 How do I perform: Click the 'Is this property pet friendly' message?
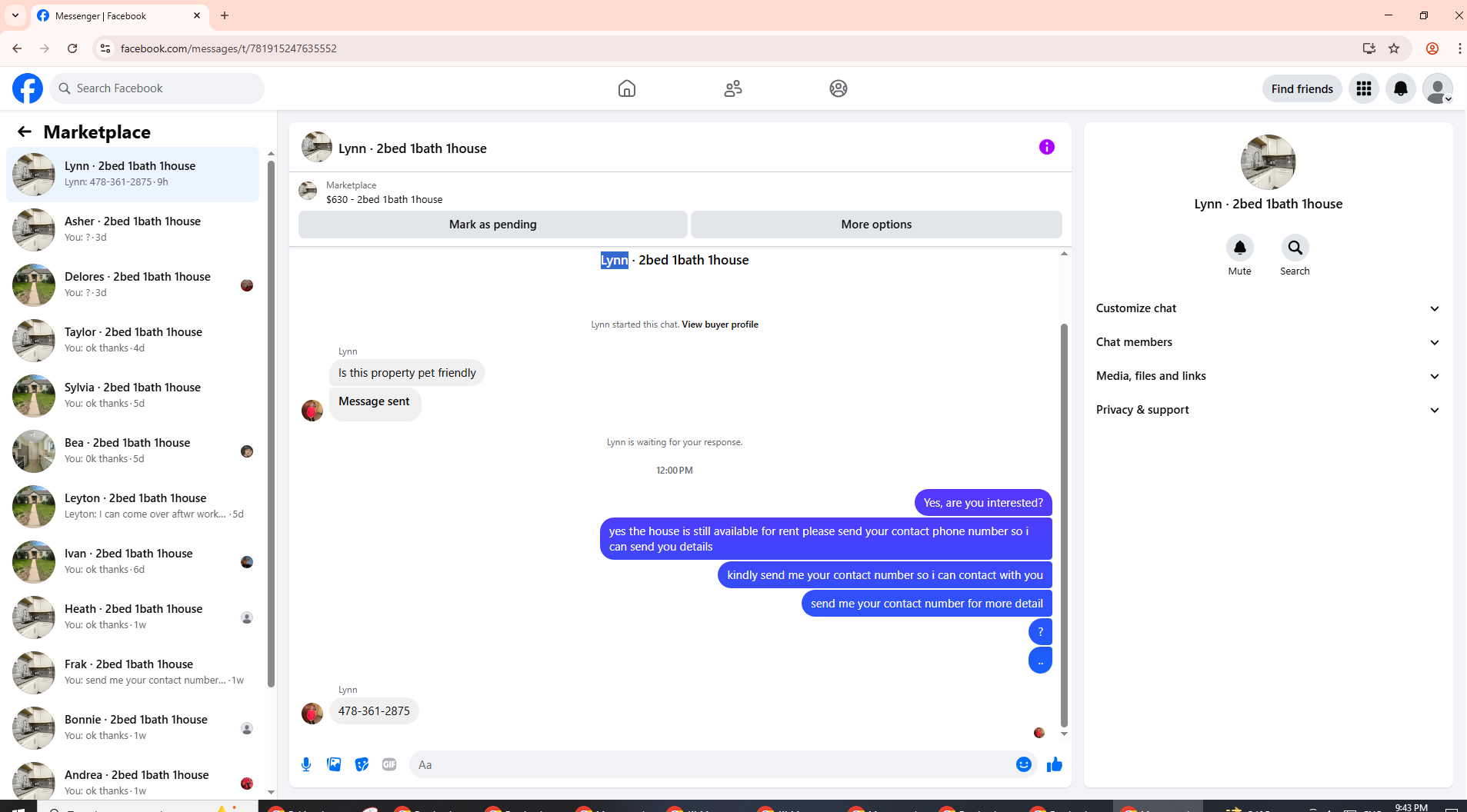pyautogui.click(x=407, y=373)
